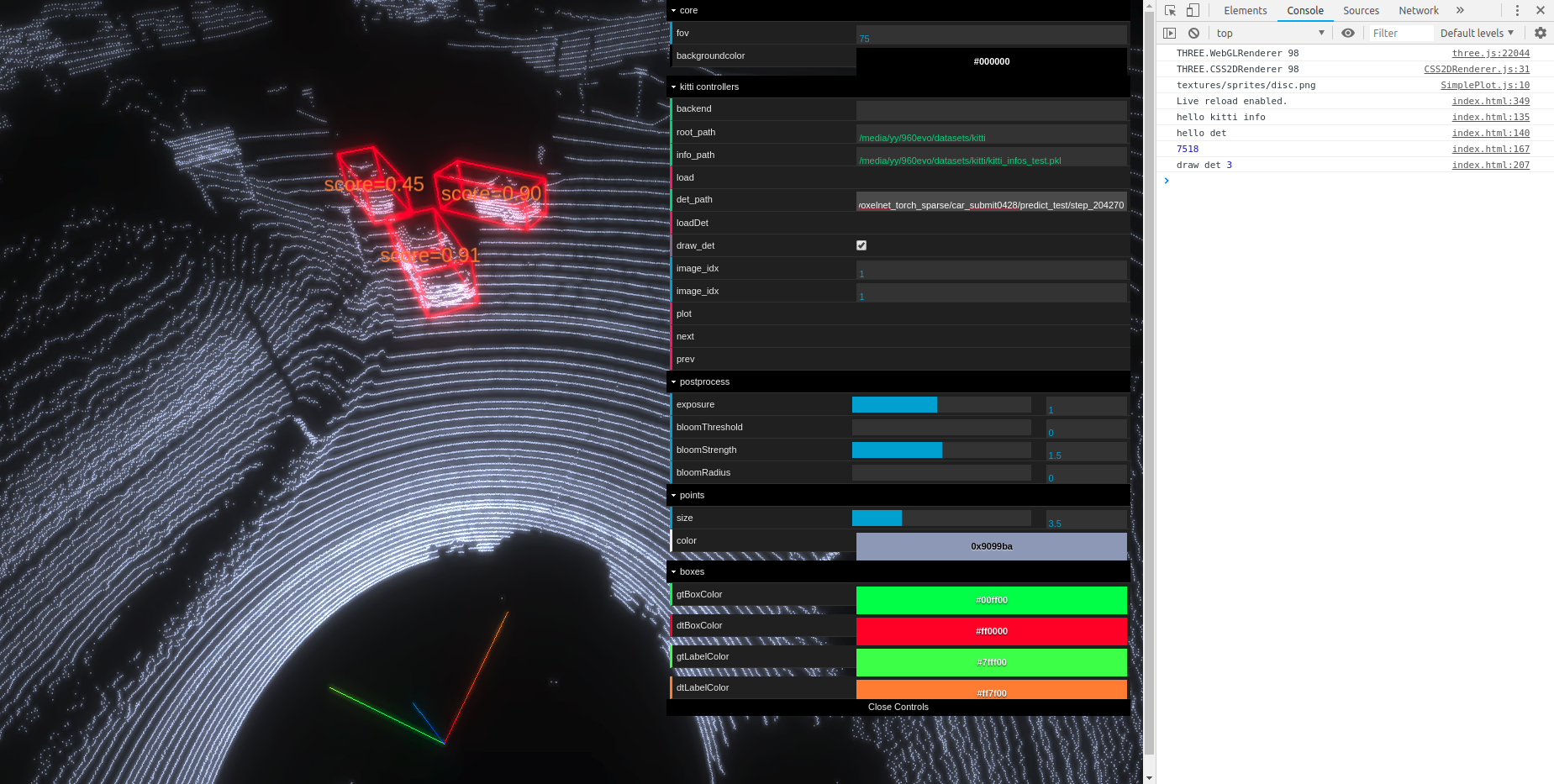Open the customize DevTools three-dot menu
This screenshot has height=784, width=1554.
(1517, 10)
